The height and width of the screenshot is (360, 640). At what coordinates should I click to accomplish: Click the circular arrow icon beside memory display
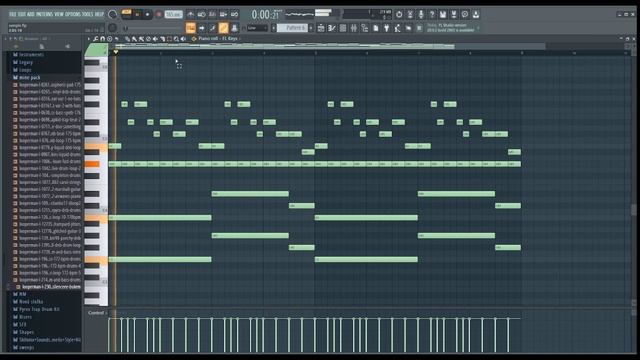(399, 15)
